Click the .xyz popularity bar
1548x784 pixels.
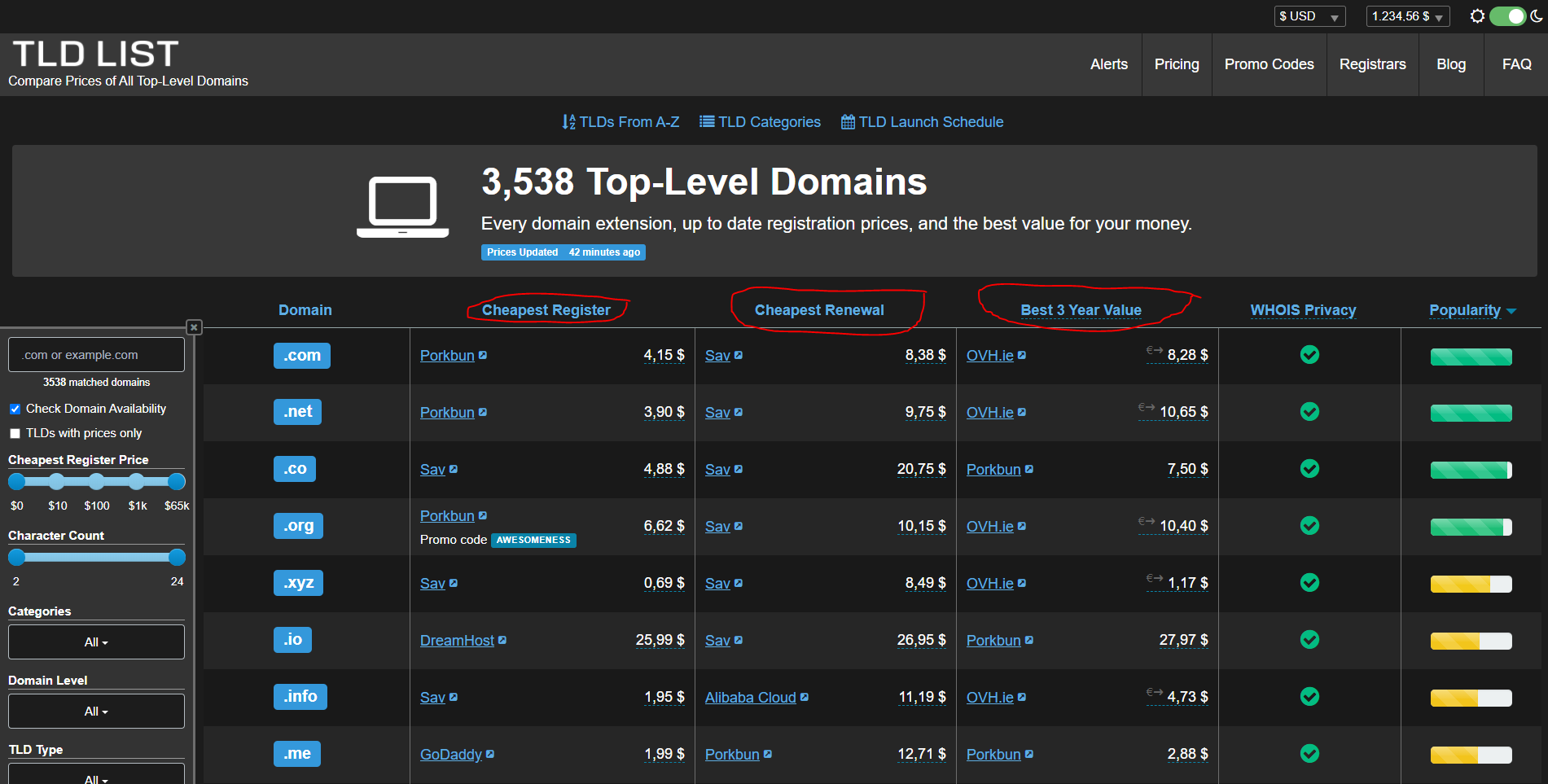pyautogui.click(x=1471, y=584)
